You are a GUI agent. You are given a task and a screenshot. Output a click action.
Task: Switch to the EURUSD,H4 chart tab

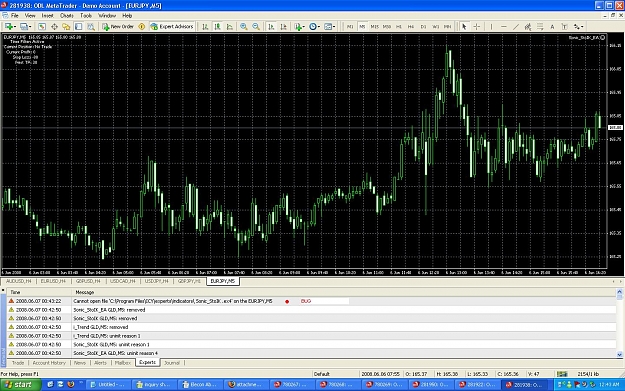point(53,281)
